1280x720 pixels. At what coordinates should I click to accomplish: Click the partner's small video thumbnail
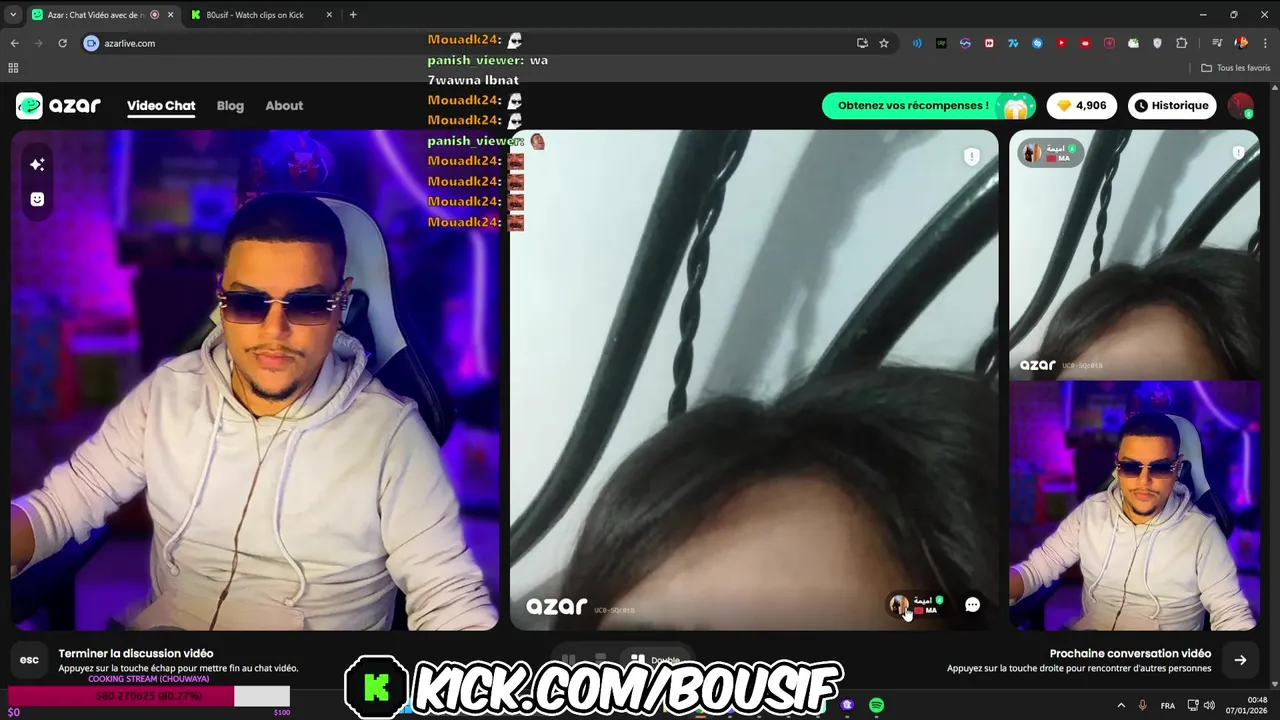(1134, 255)
